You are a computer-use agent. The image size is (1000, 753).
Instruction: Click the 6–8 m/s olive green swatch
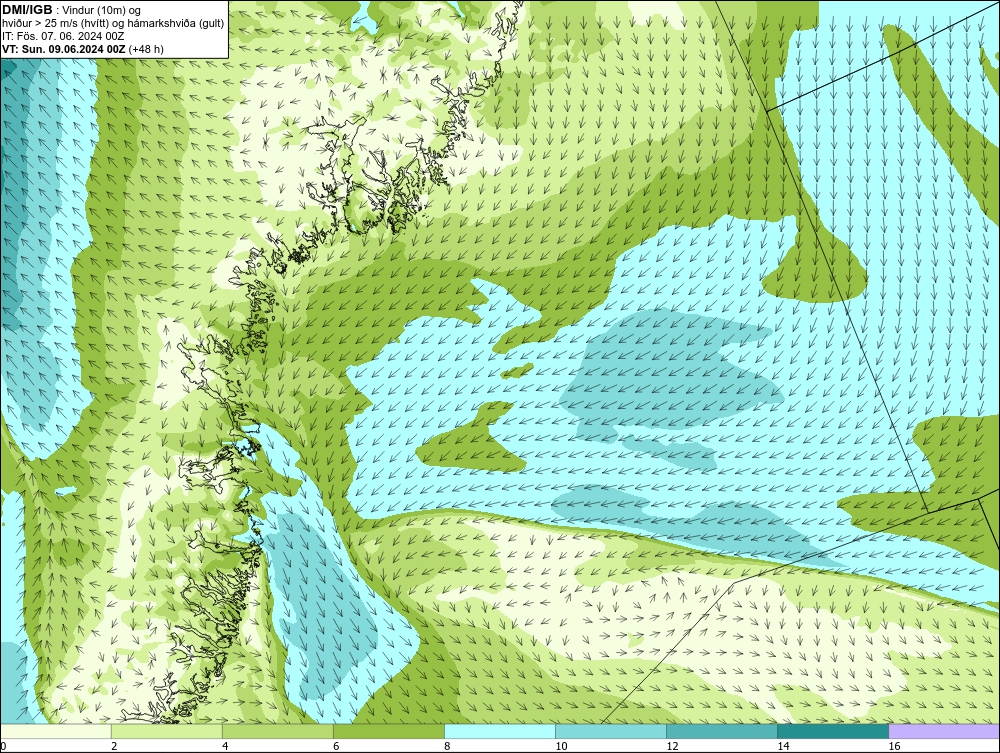coord(388,731)
